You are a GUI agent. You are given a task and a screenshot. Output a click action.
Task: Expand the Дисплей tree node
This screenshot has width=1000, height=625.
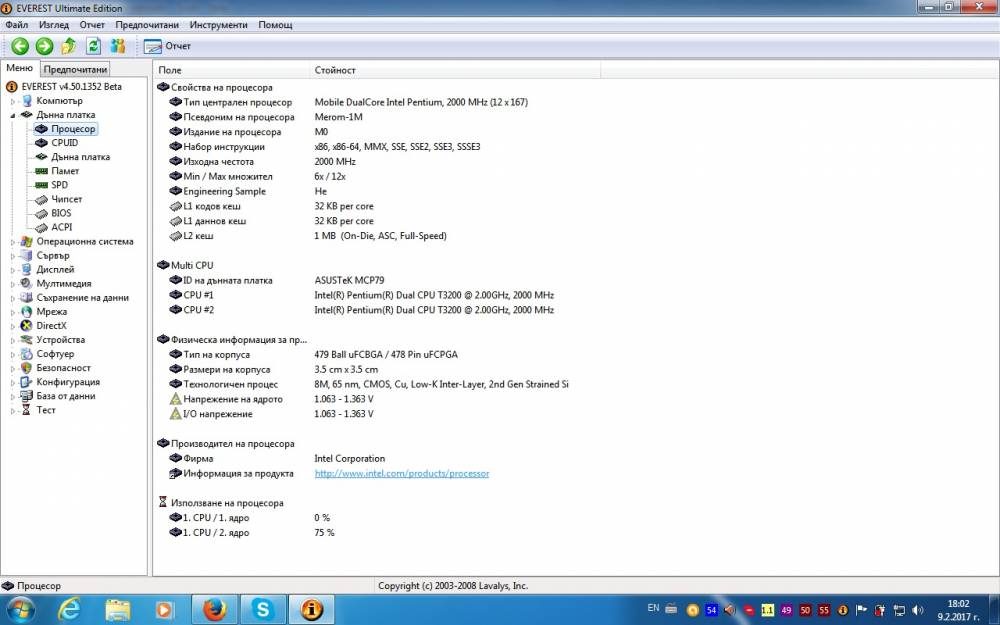pyautogui.click(x=12, y=270)
